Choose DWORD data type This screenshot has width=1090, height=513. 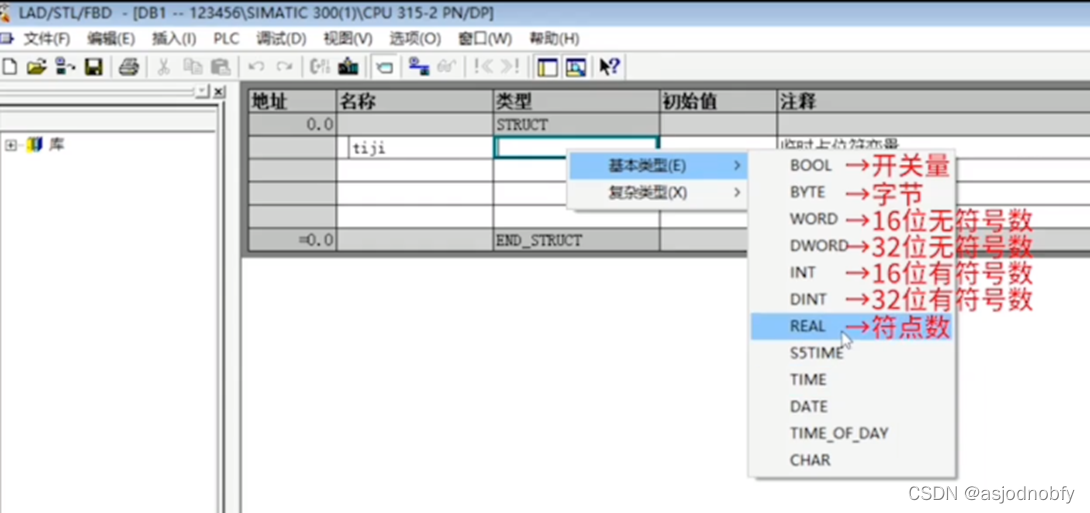(x=819, y=245)
